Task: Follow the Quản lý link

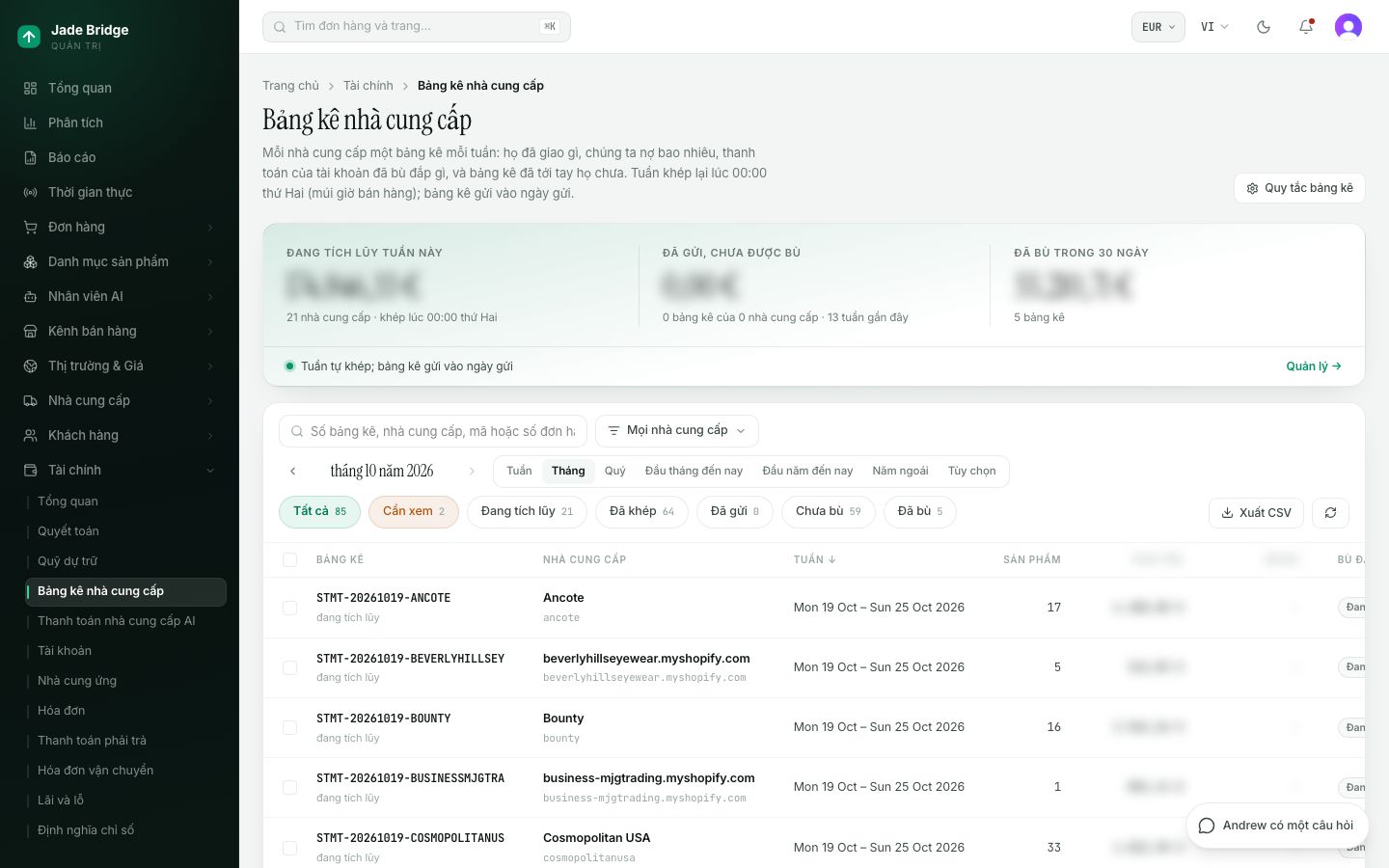Action: coord(1314,366)
